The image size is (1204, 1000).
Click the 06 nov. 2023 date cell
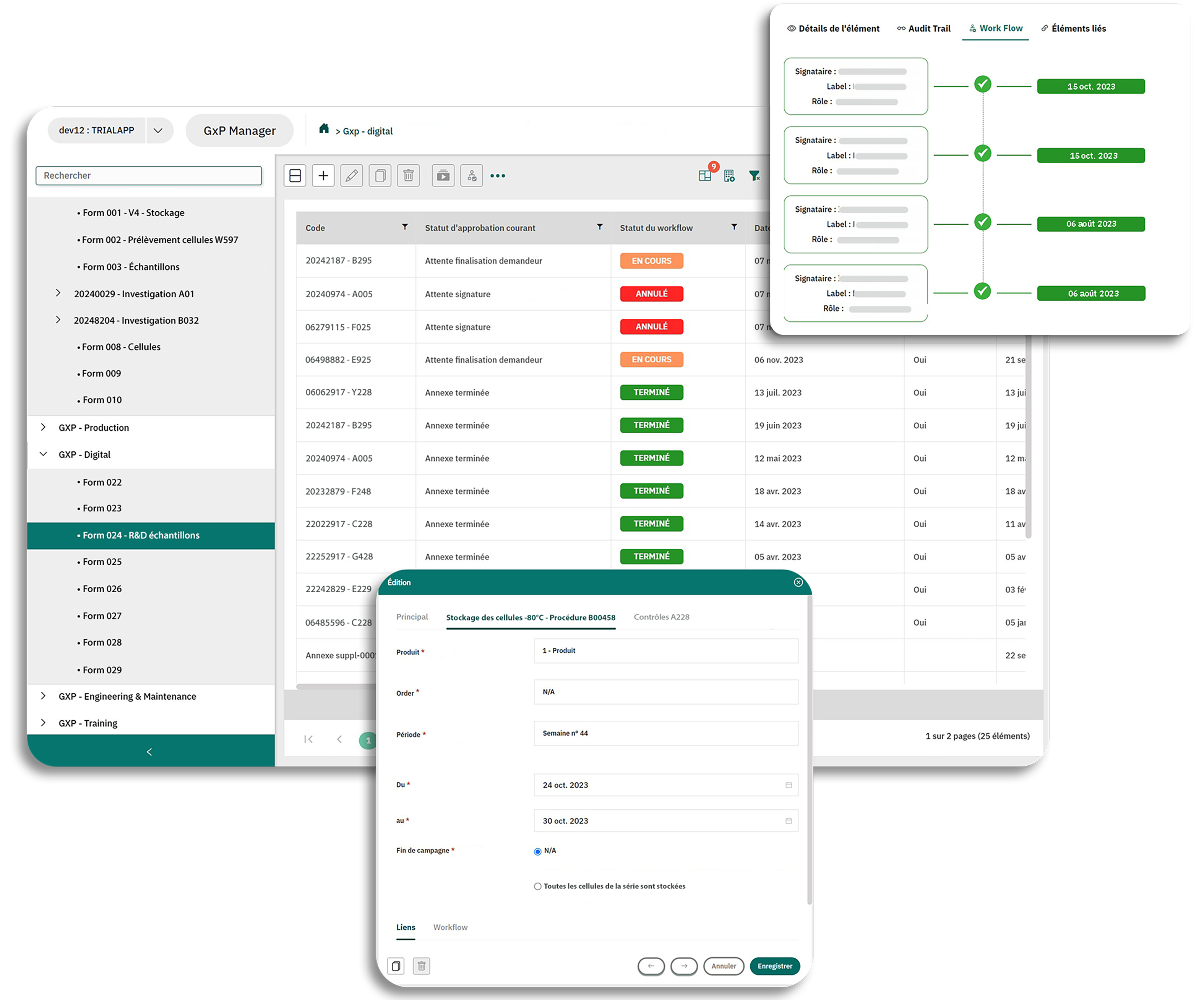778,359
